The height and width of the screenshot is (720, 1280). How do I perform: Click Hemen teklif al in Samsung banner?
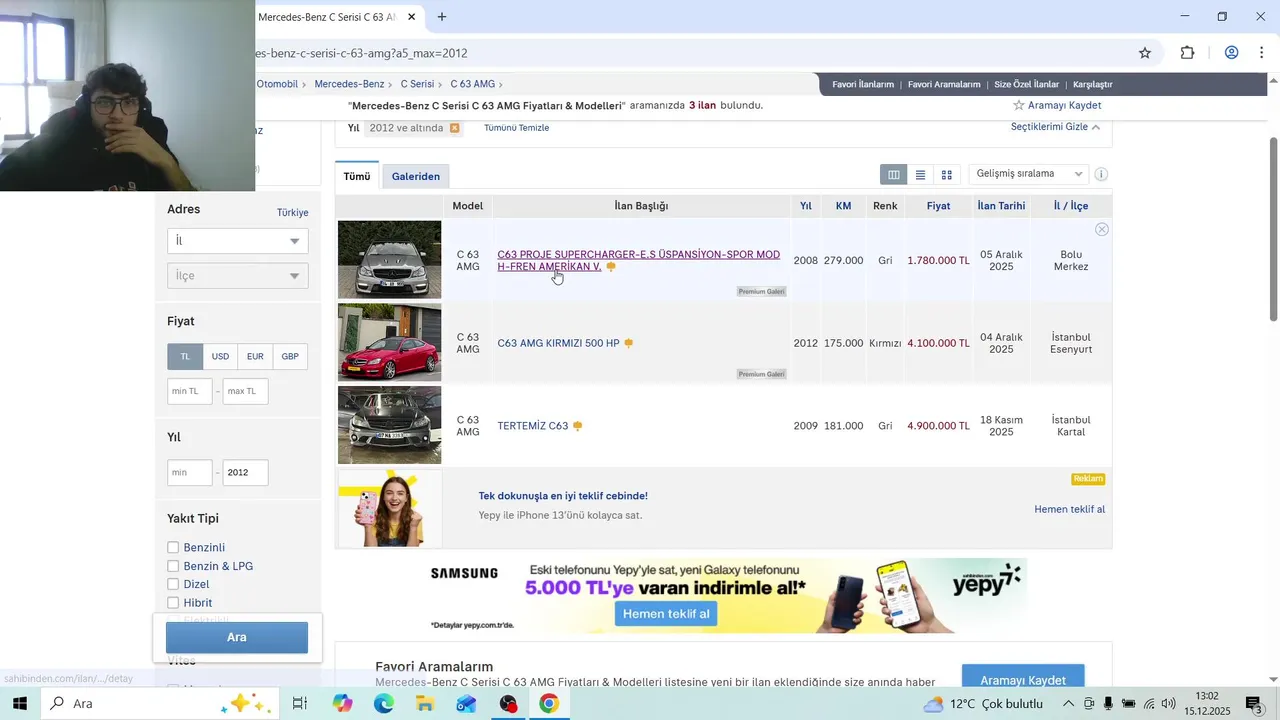click(666, 614)
